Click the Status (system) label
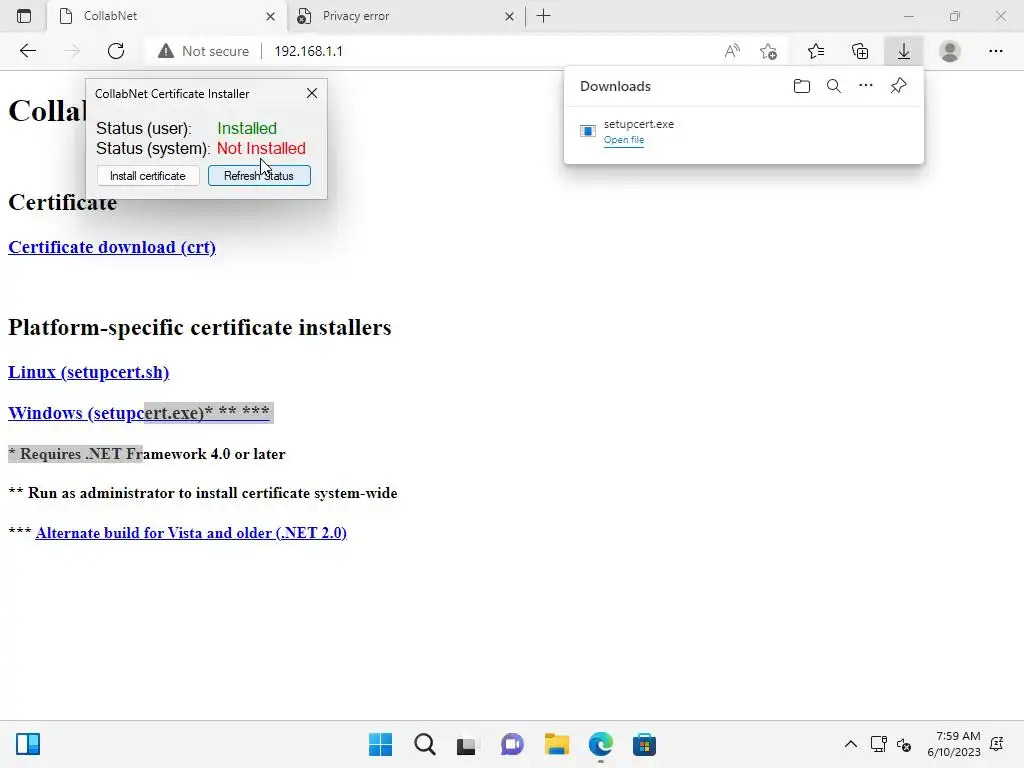The image size is (1024, 768). tap(153, 148)
